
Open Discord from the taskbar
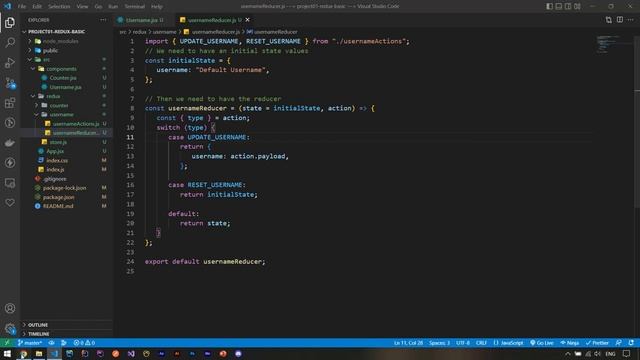click(238, 354)
